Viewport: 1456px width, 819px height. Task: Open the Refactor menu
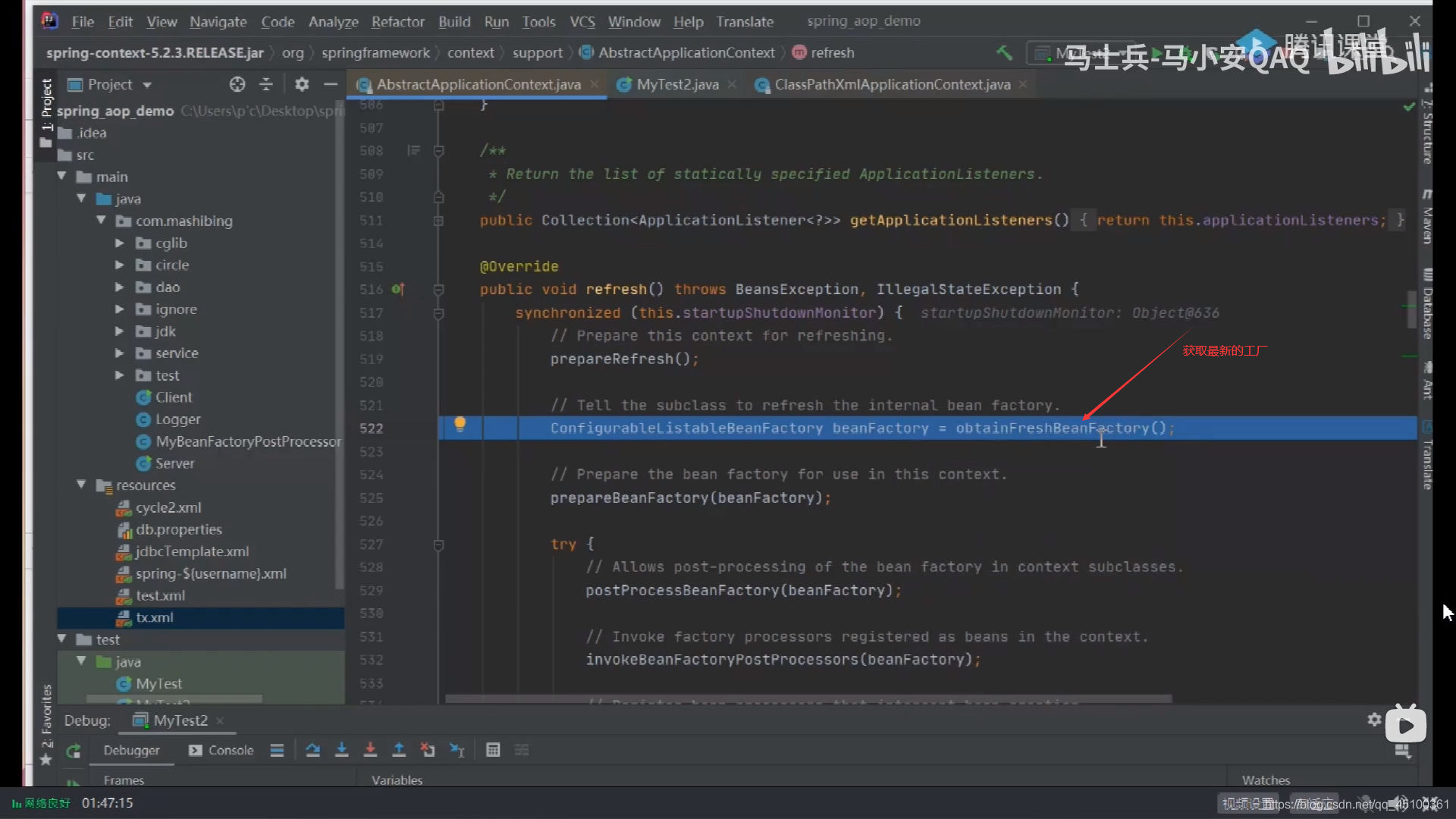397,22
